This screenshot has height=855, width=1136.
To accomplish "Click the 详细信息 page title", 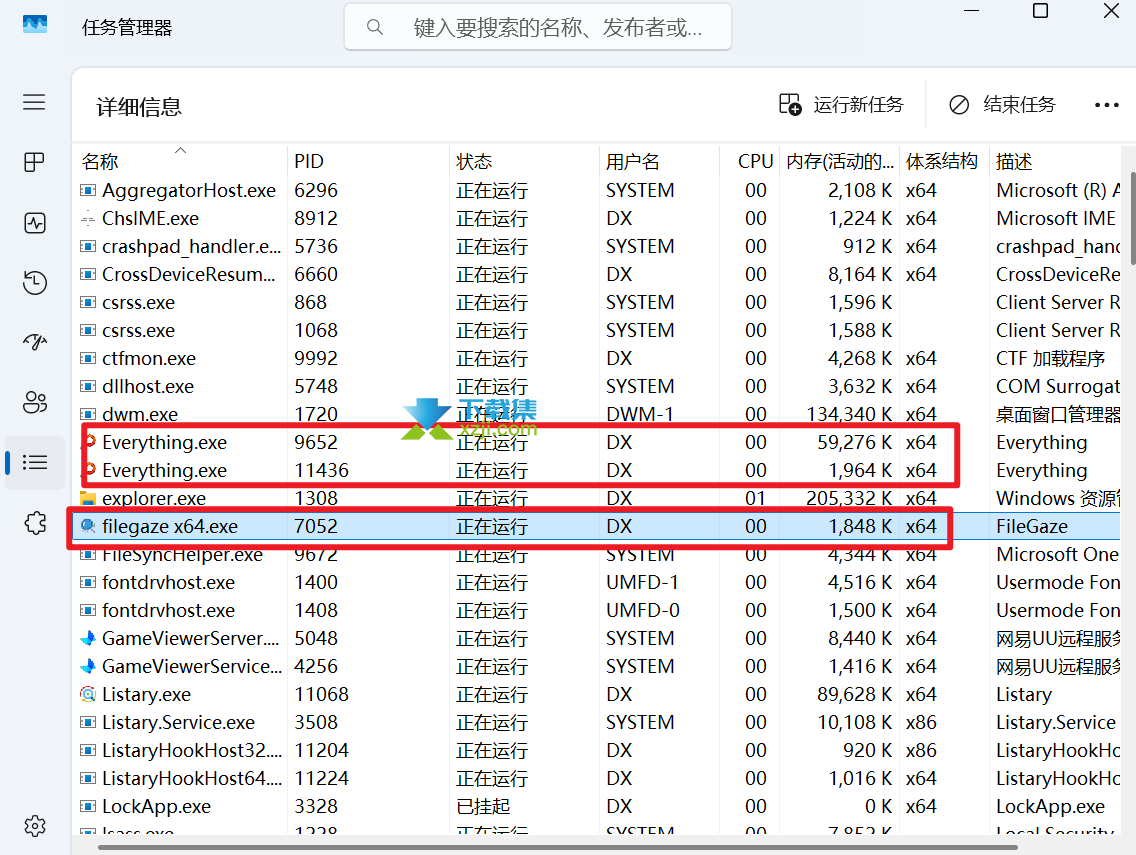I will coord(139,107).
